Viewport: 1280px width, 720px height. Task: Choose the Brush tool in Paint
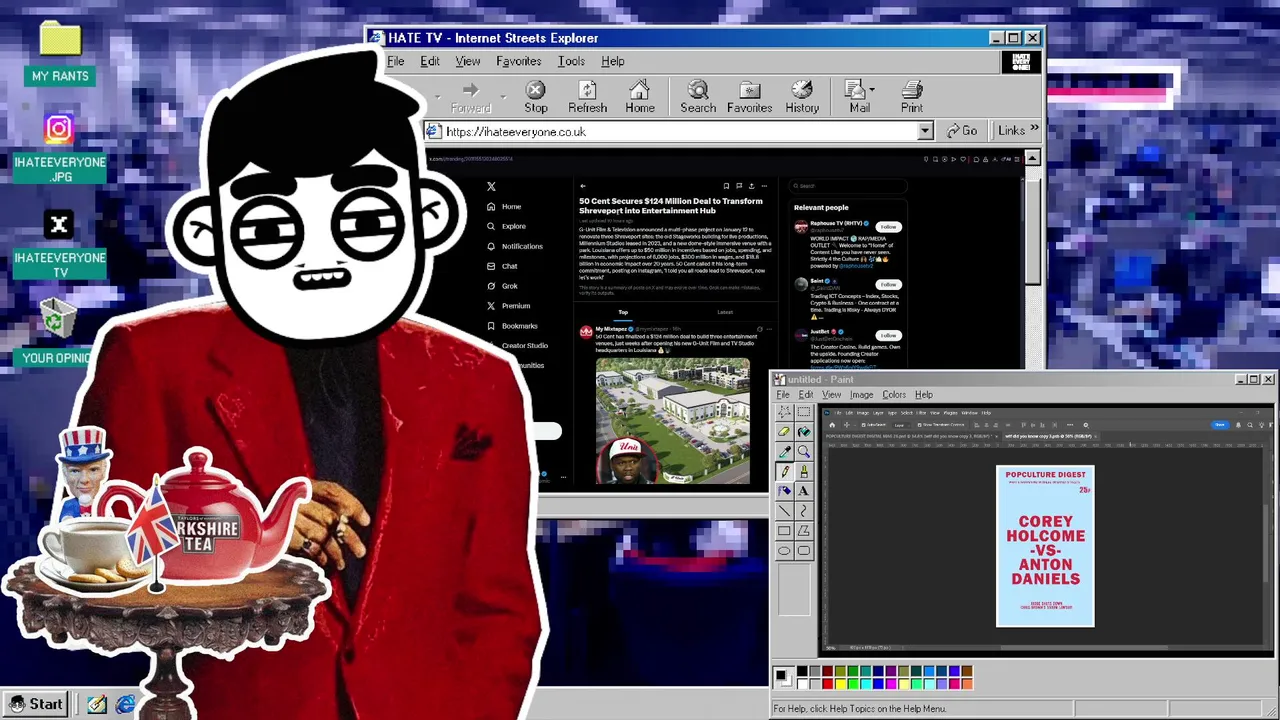(x=803, y=472)
